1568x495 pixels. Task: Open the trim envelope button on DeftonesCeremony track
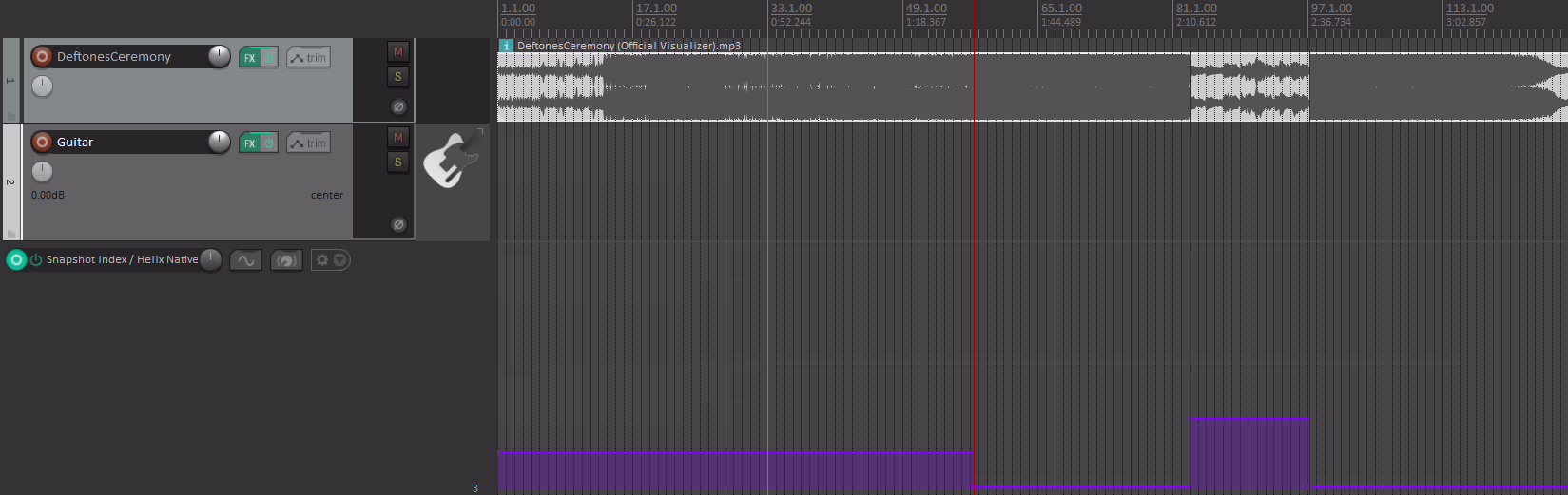coord(308,57)
